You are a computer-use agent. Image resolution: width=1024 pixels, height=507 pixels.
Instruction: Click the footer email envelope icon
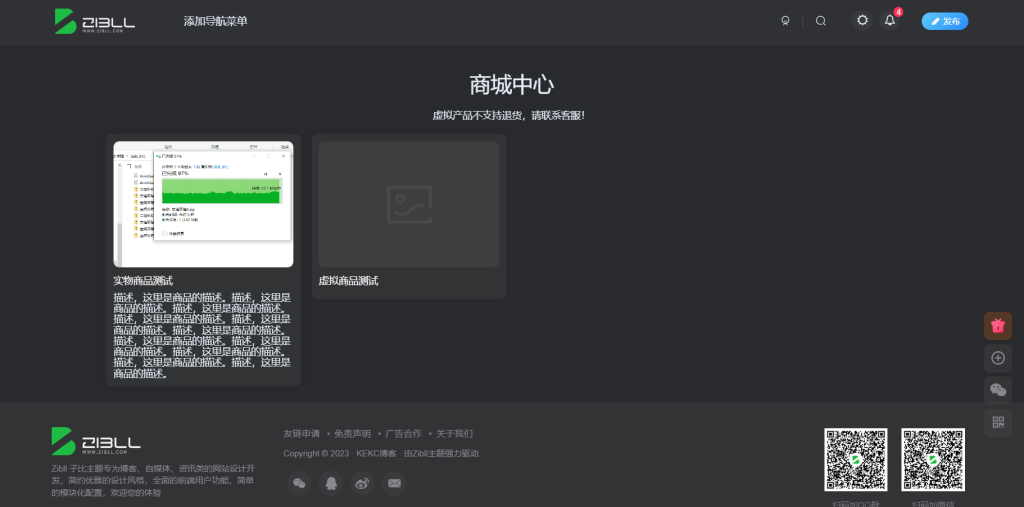pos(394,483)
